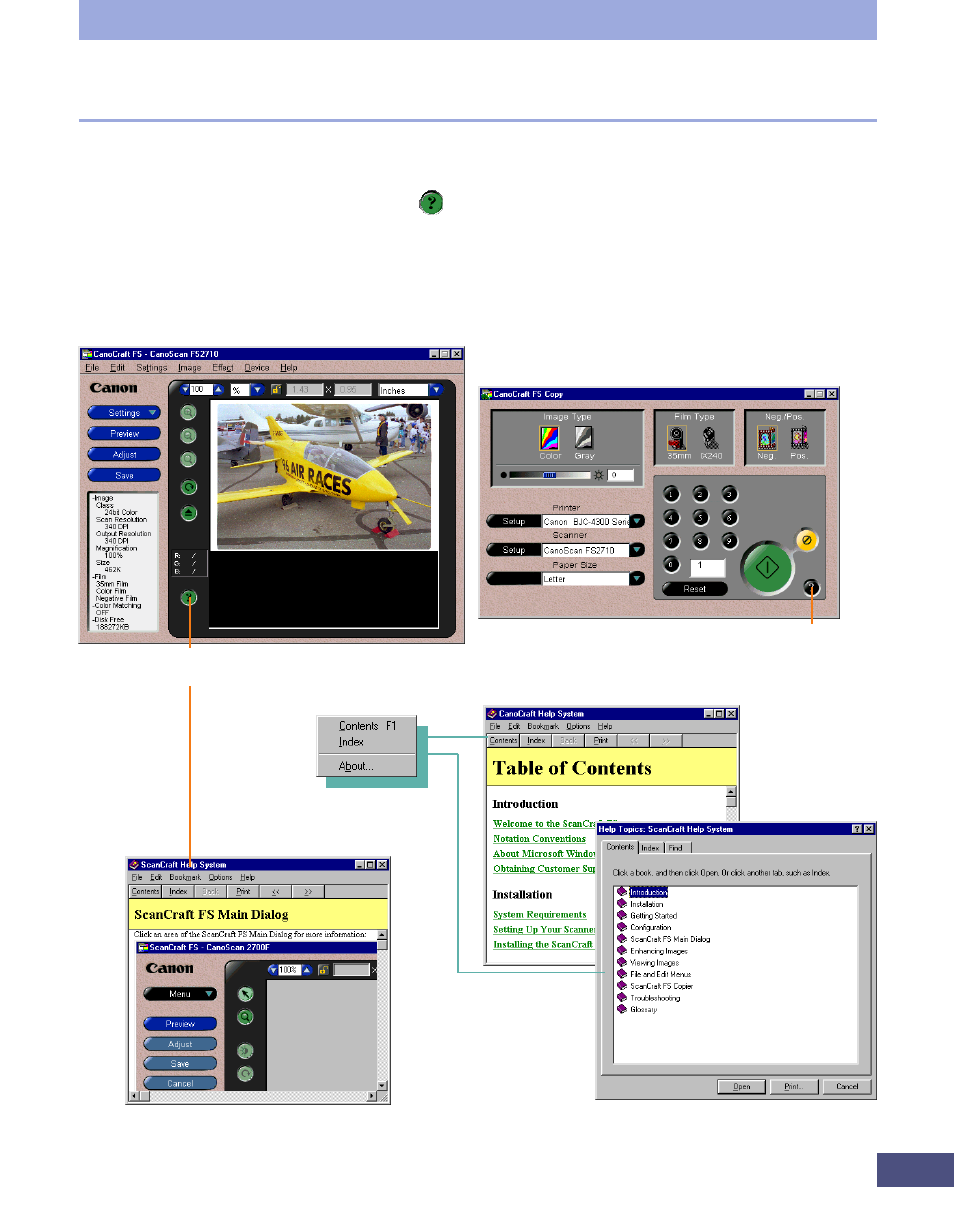Click the brightness sun icon in Copy window

click(599, 476)
